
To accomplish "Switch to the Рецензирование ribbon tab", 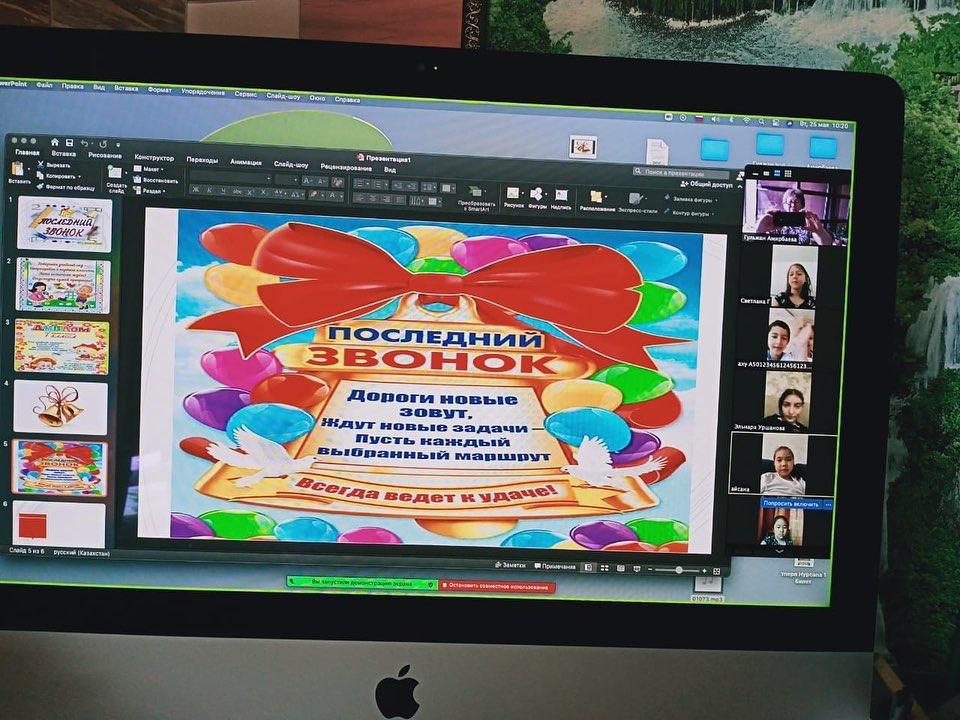I will pyautogui.click(x=346, y=167).
